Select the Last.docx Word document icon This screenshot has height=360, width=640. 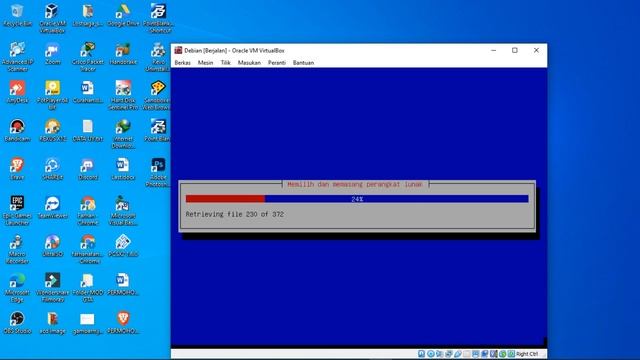coord(123,169)
